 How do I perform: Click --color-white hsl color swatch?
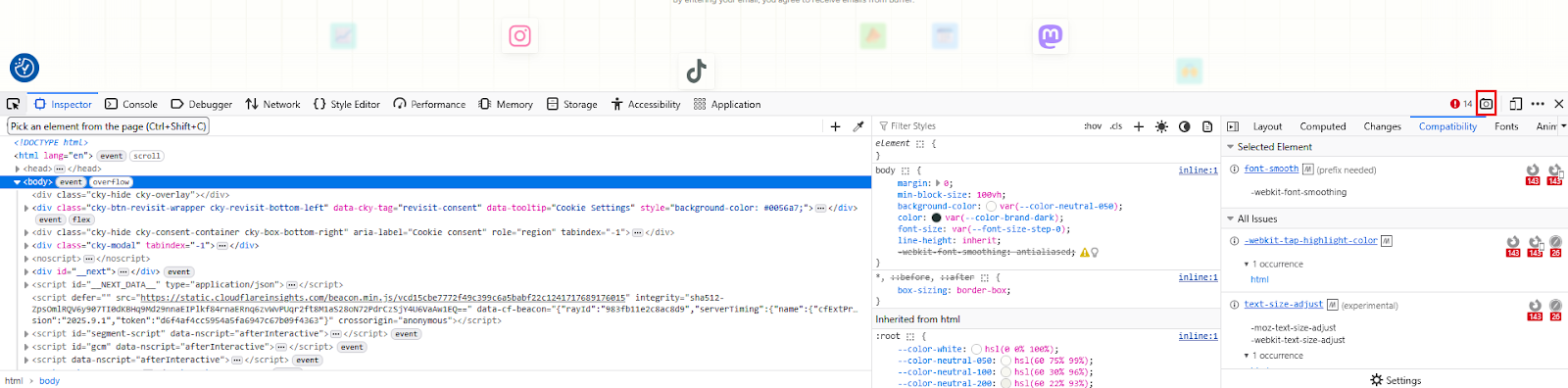point(976,349)
